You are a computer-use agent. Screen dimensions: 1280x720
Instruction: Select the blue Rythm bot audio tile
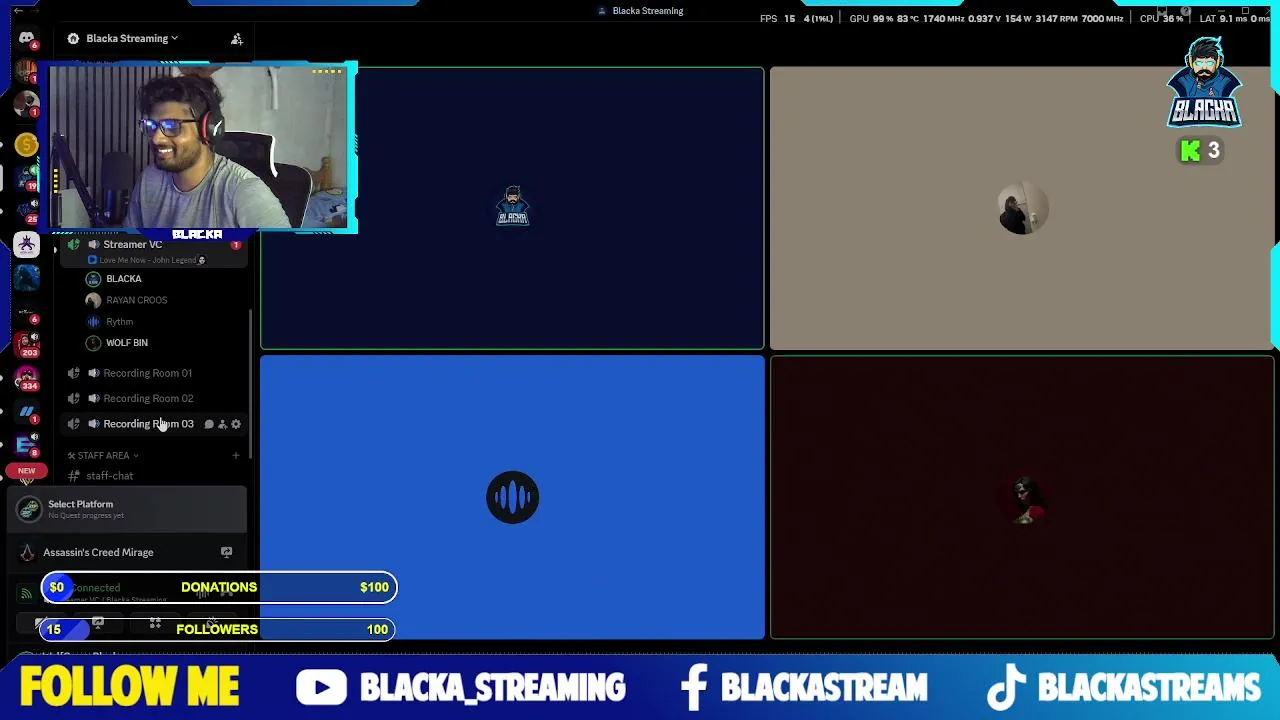[x=512, y=497]
